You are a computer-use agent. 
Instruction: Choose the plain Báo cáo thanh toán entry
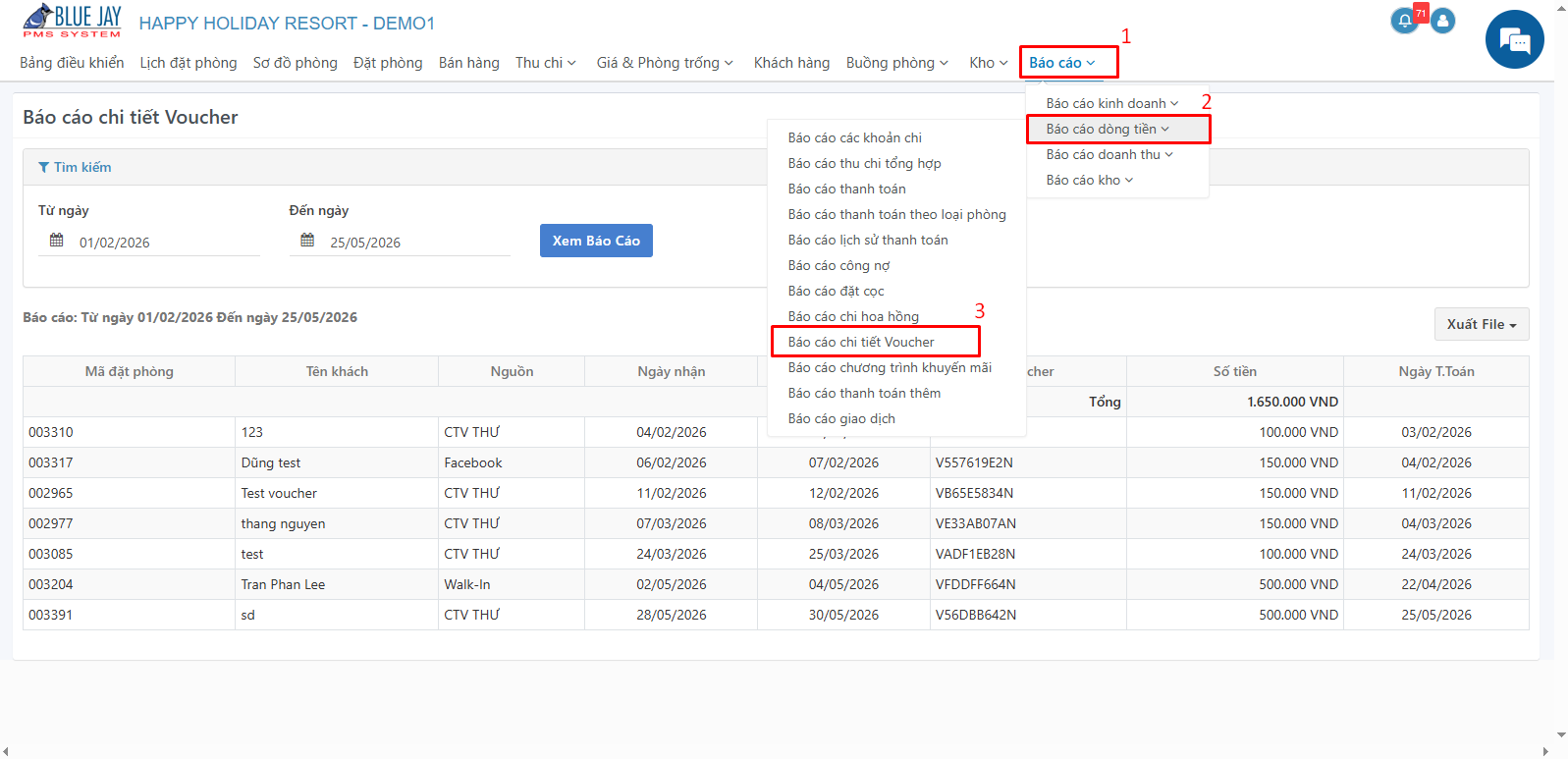point(847,189)
